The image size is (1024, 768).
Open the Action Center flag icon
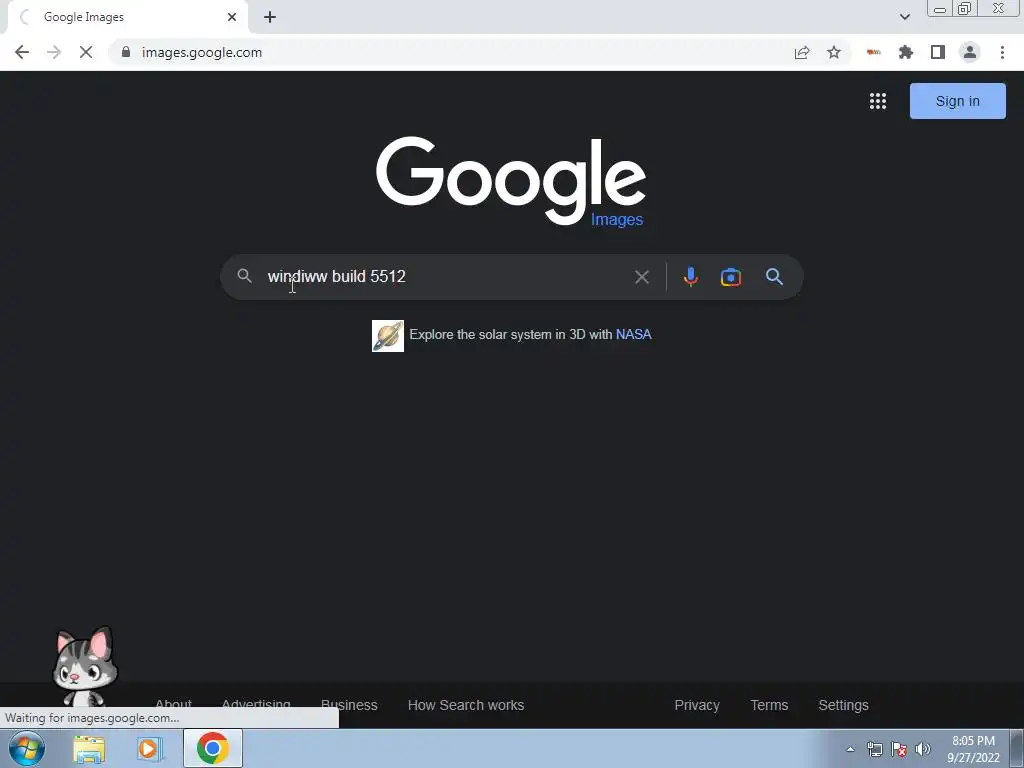(899, 749)
